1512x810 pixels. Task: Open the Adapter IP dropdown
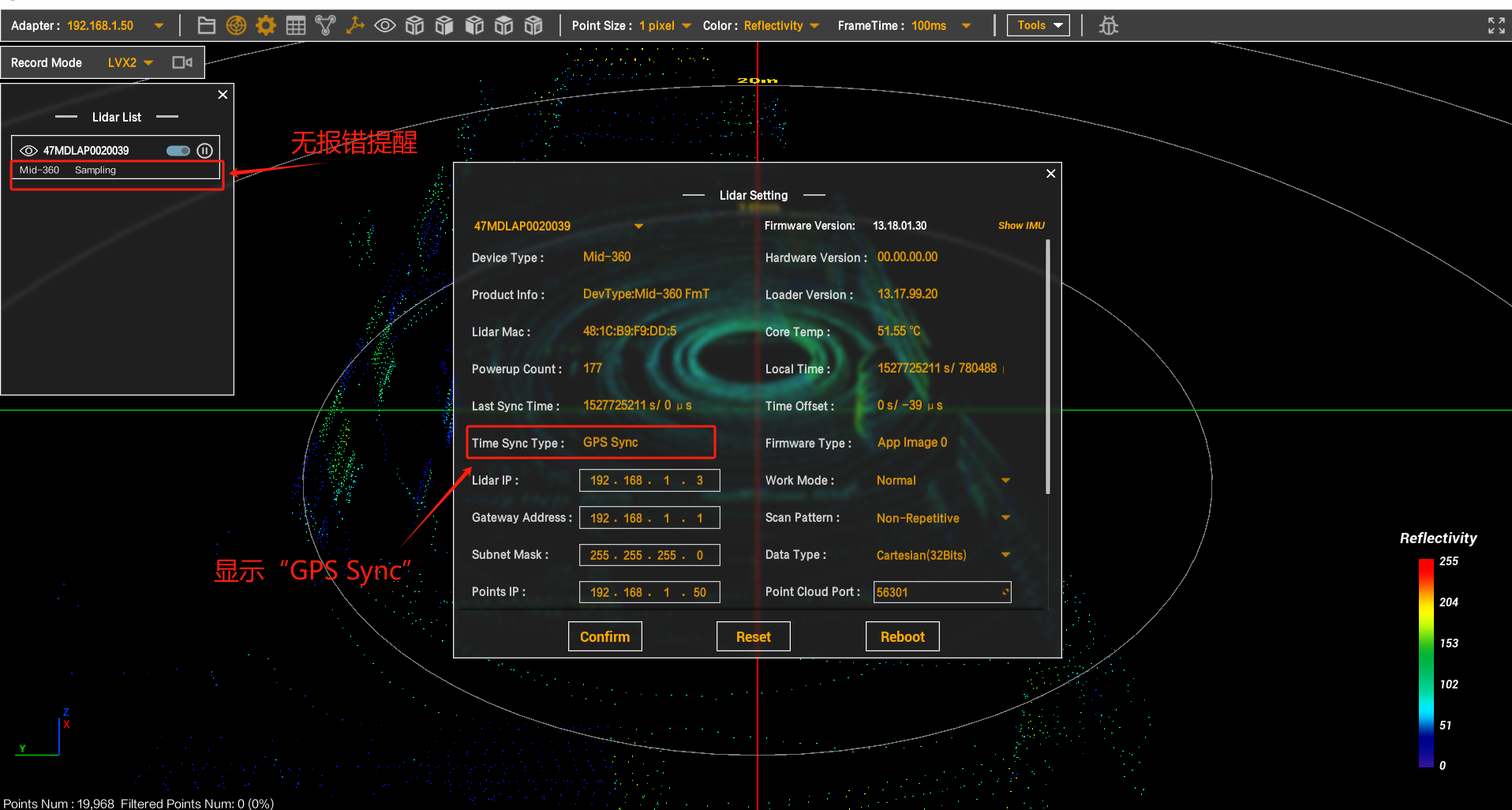[159, 25]
